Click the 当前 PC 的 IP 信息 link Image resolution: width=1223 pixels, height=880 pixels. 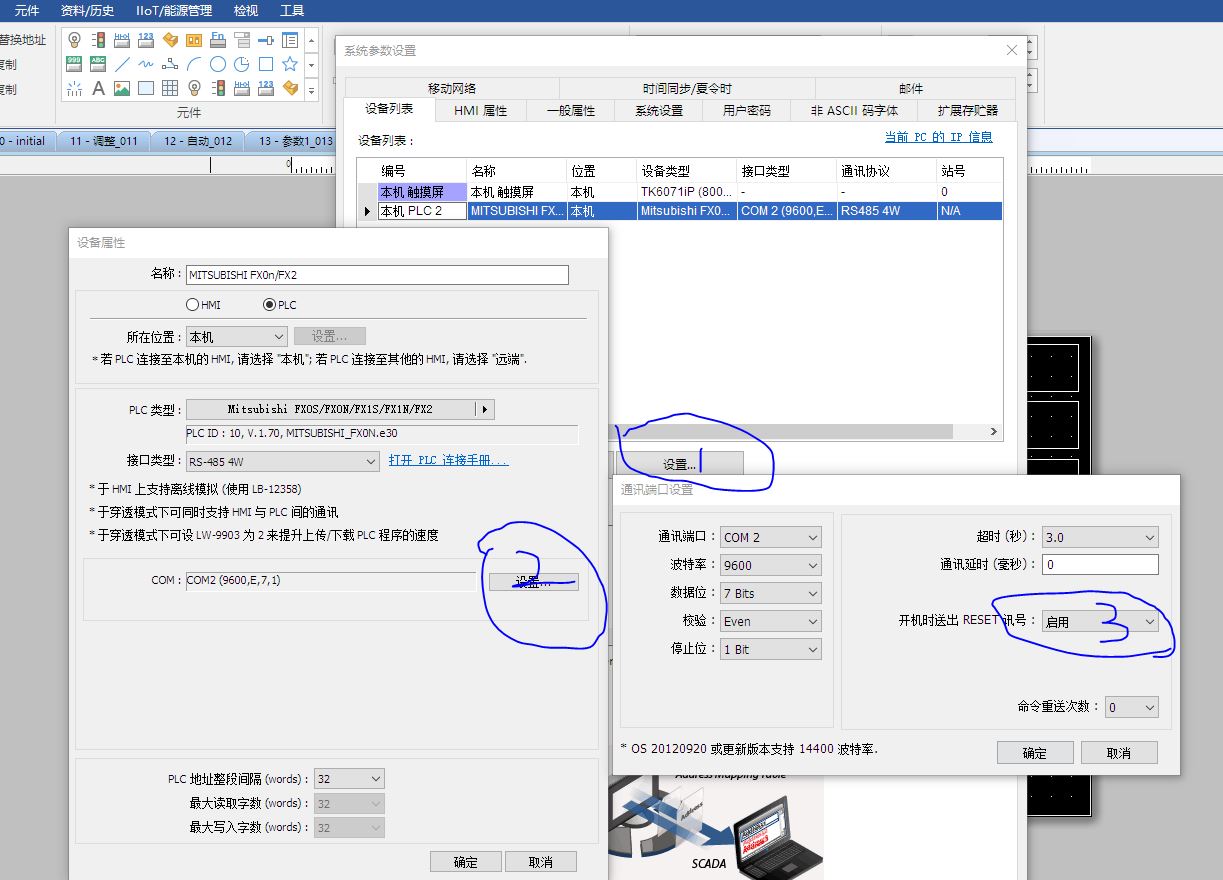938,137
